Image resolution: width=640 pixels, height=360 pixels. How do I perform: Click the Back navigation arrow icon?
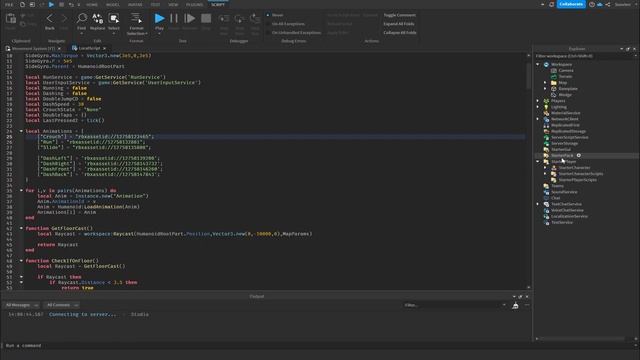[x=49, y=18]
